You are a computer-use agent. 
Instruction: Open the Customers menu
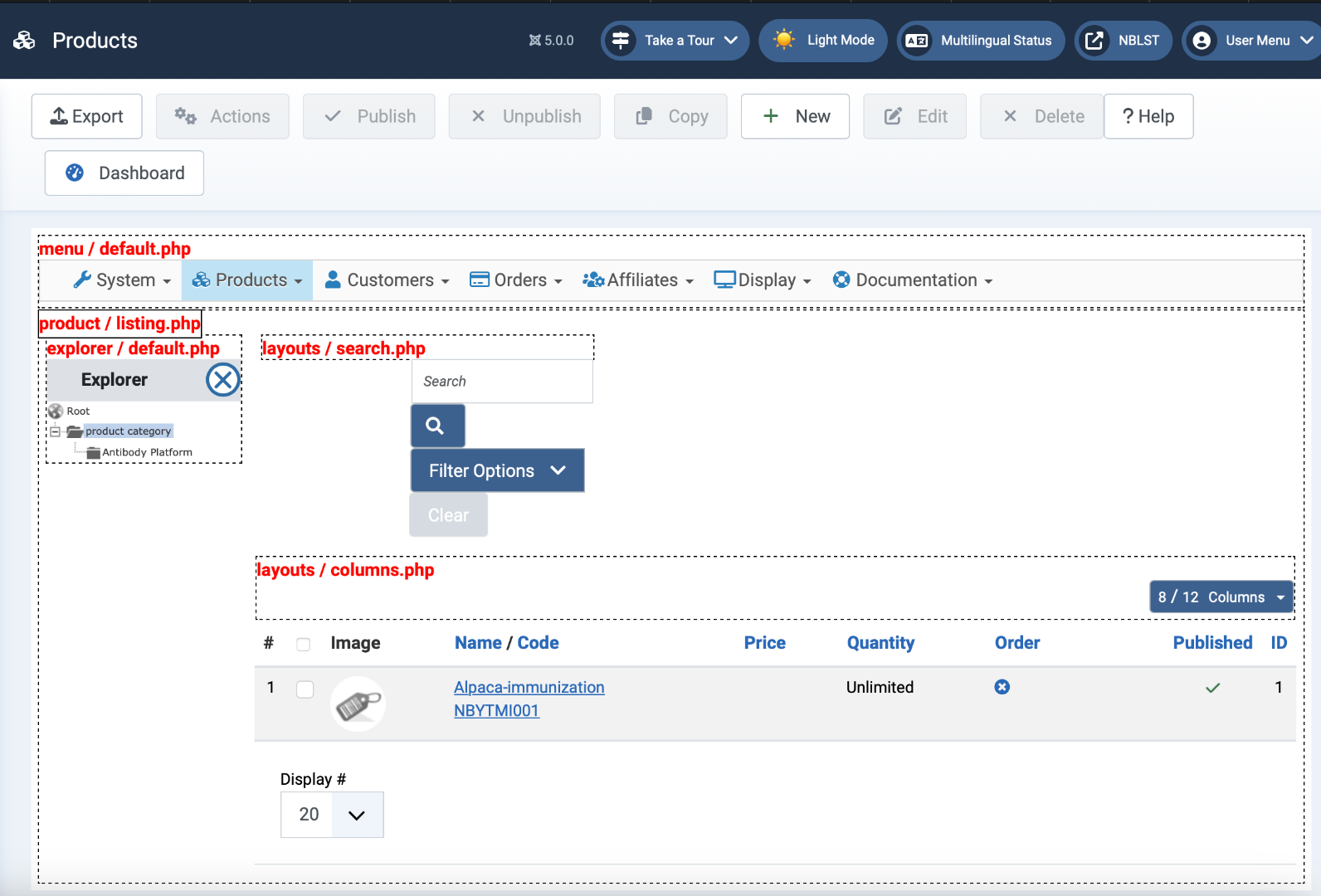[387, 280]
